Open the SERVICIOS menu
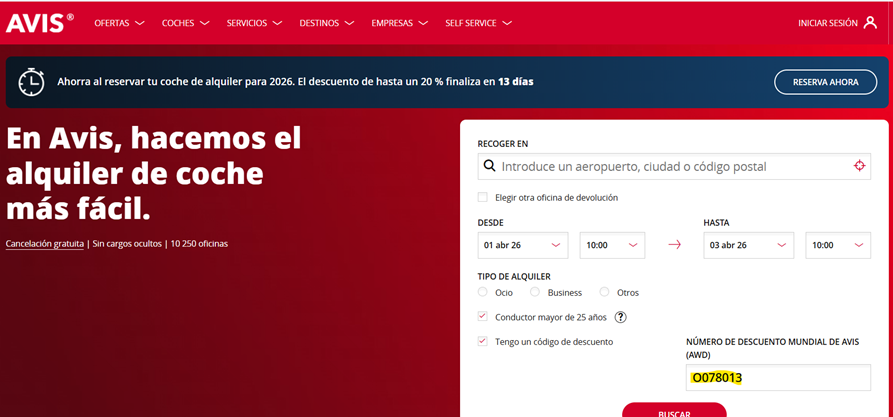 click(x=255, y=23)
